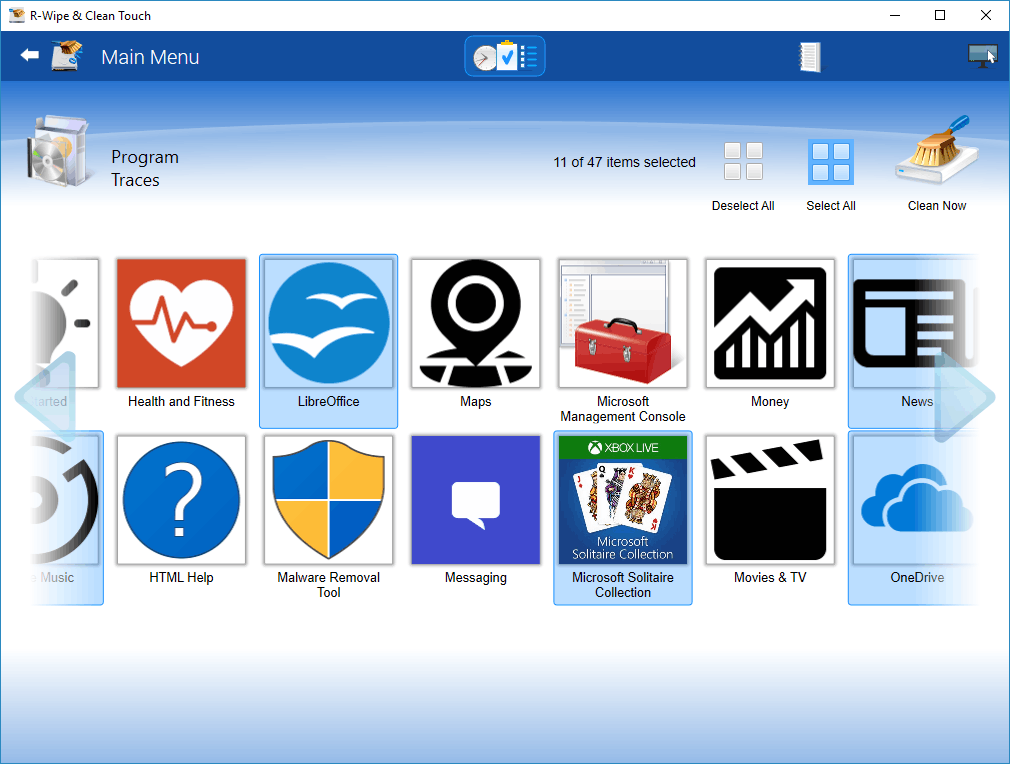
Task: Maximize the R-Wipe & Clean Touch window
Action: coord(940,15)
